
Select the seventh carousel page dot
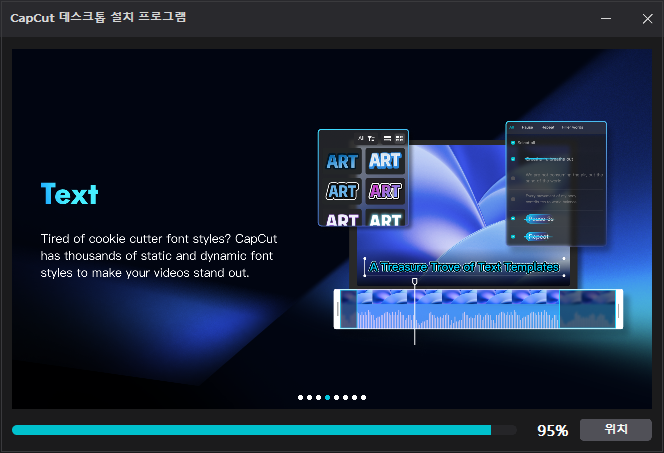(x=354, y=398)
